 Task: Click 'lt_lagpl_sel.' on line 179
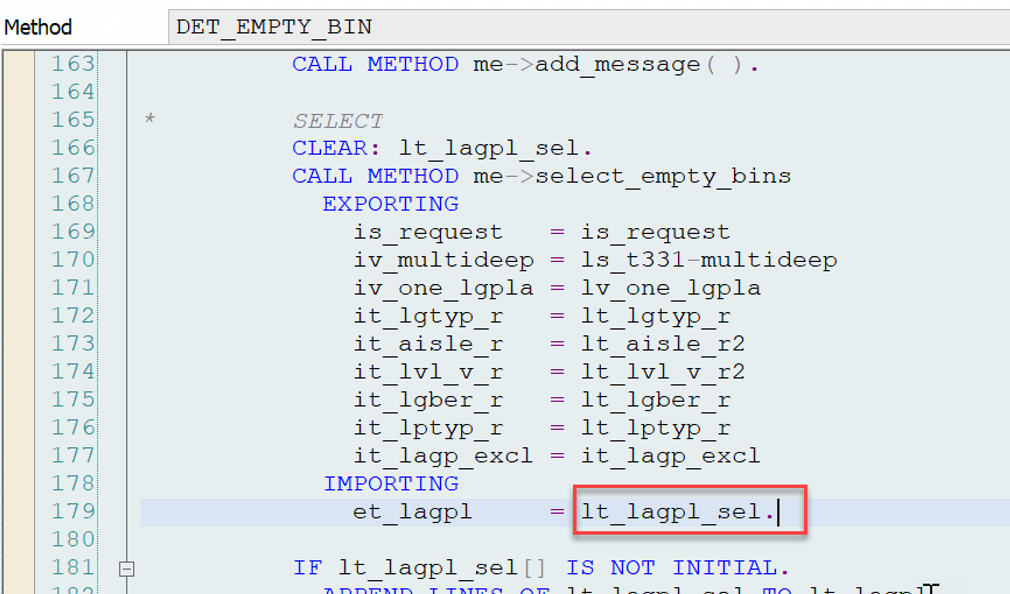click(678, 512)
